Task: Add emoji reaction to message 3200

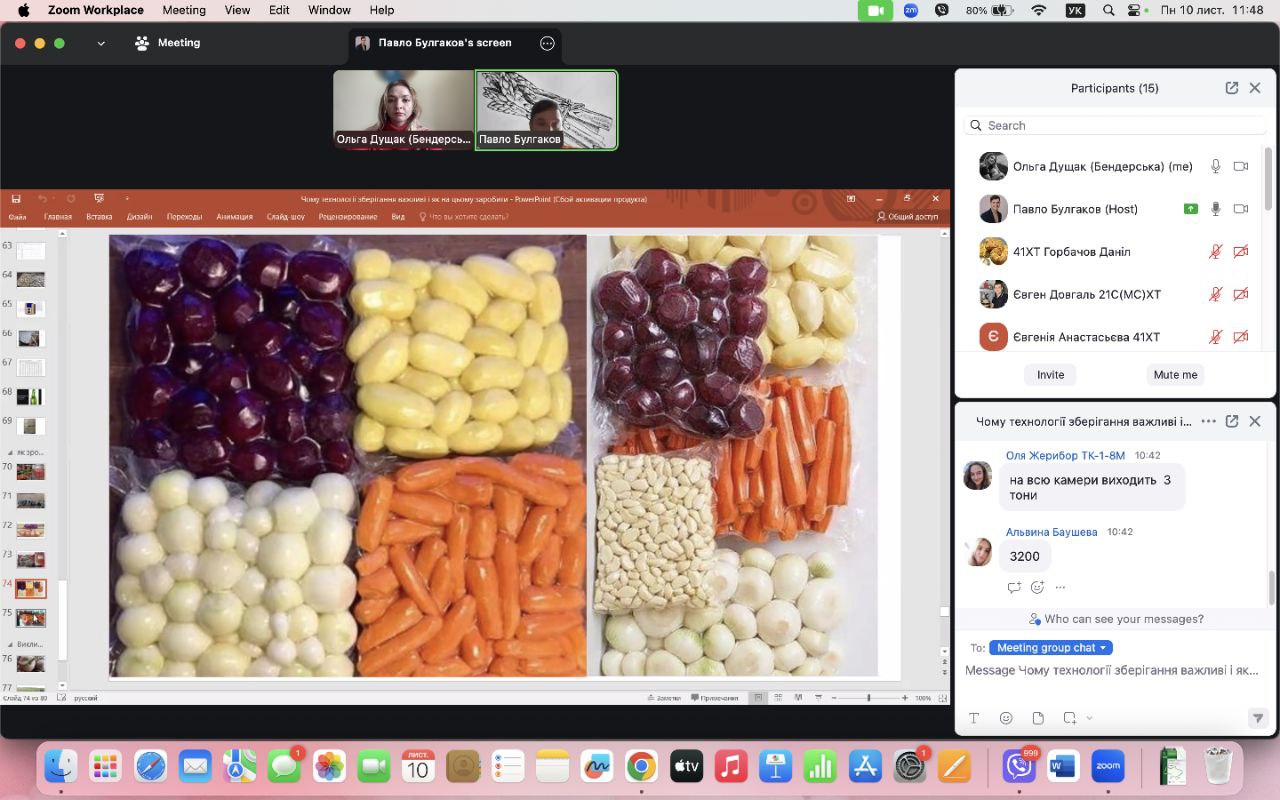Action: point(1037,587)
